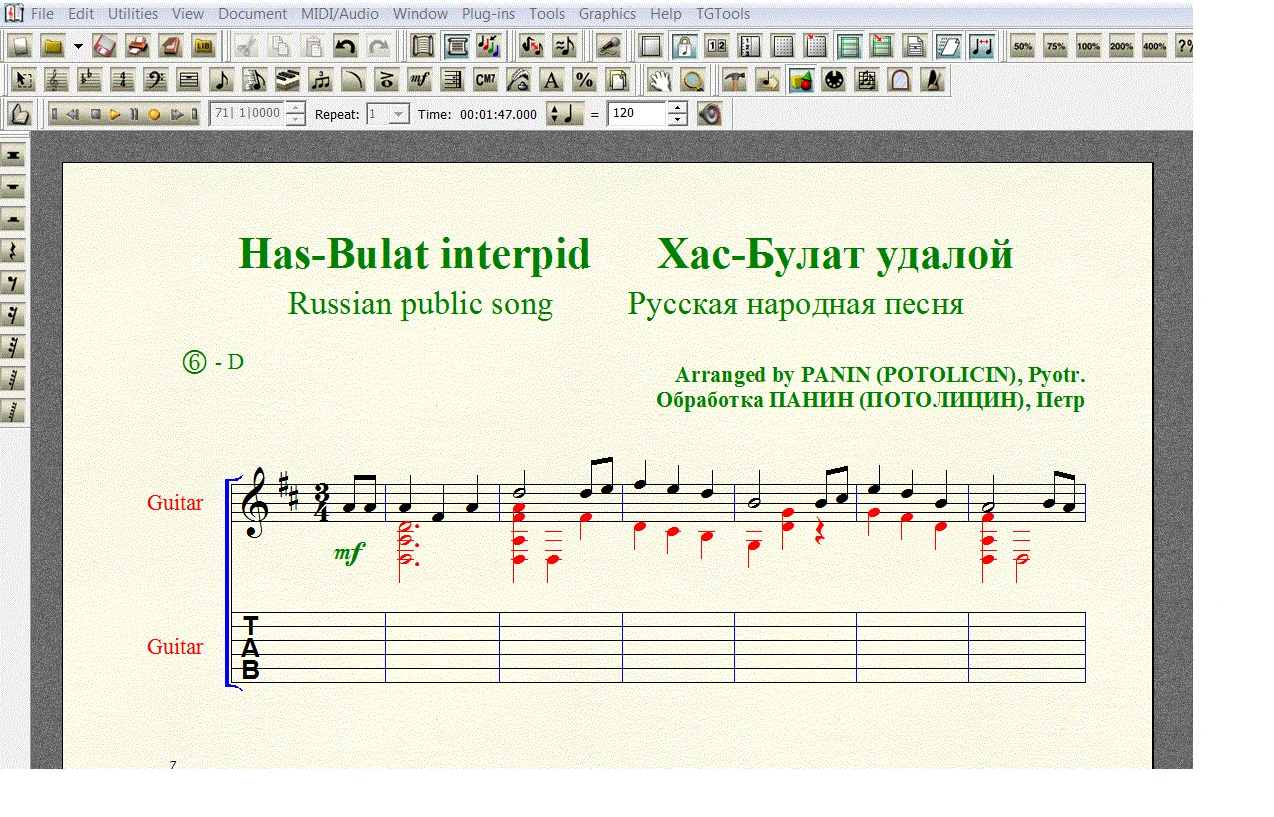Toggle the lock-with-note button

point(684,46)
